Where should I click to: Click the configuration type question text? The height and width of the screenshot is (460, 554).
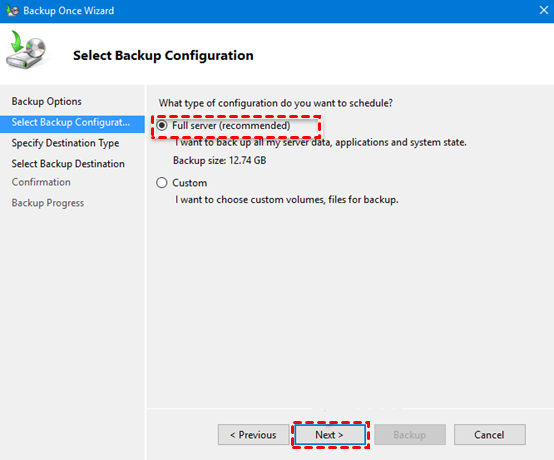pyautogui.click(x=276, y=103)
